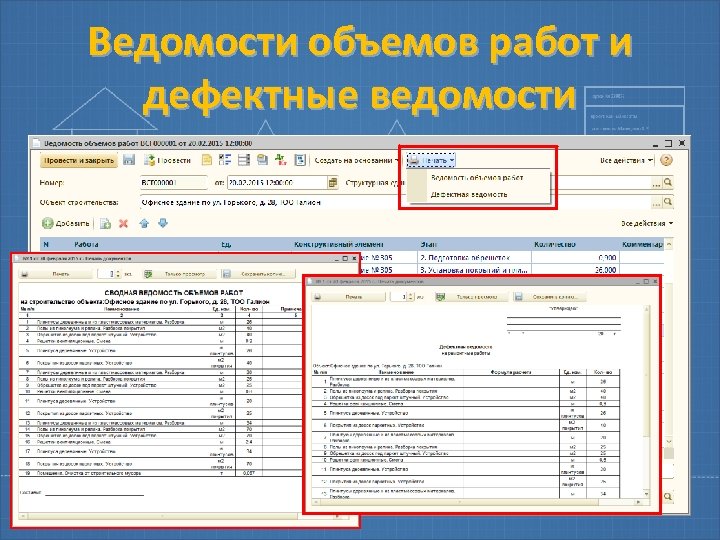Click the '3. Установка покрытий' stage cell
Screen dimensions: 720x540
pyautogui.click(x=474, y=270)
